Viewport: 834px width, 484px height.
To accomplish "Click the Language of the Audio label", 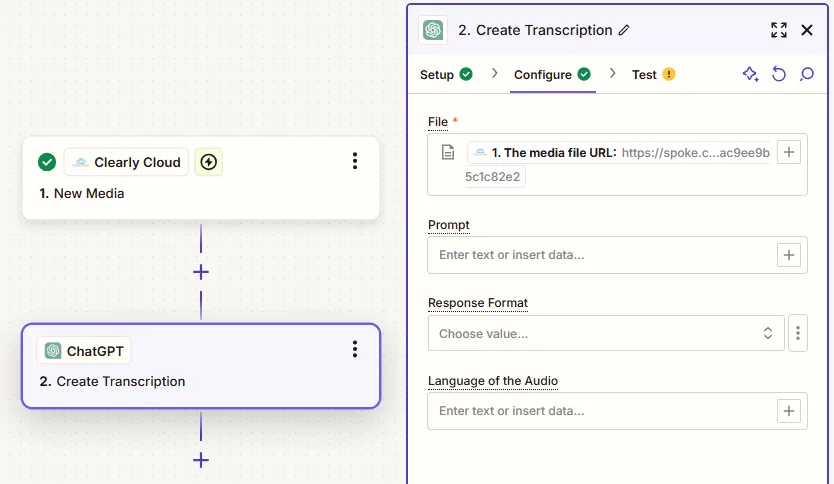I will [493, 381].
